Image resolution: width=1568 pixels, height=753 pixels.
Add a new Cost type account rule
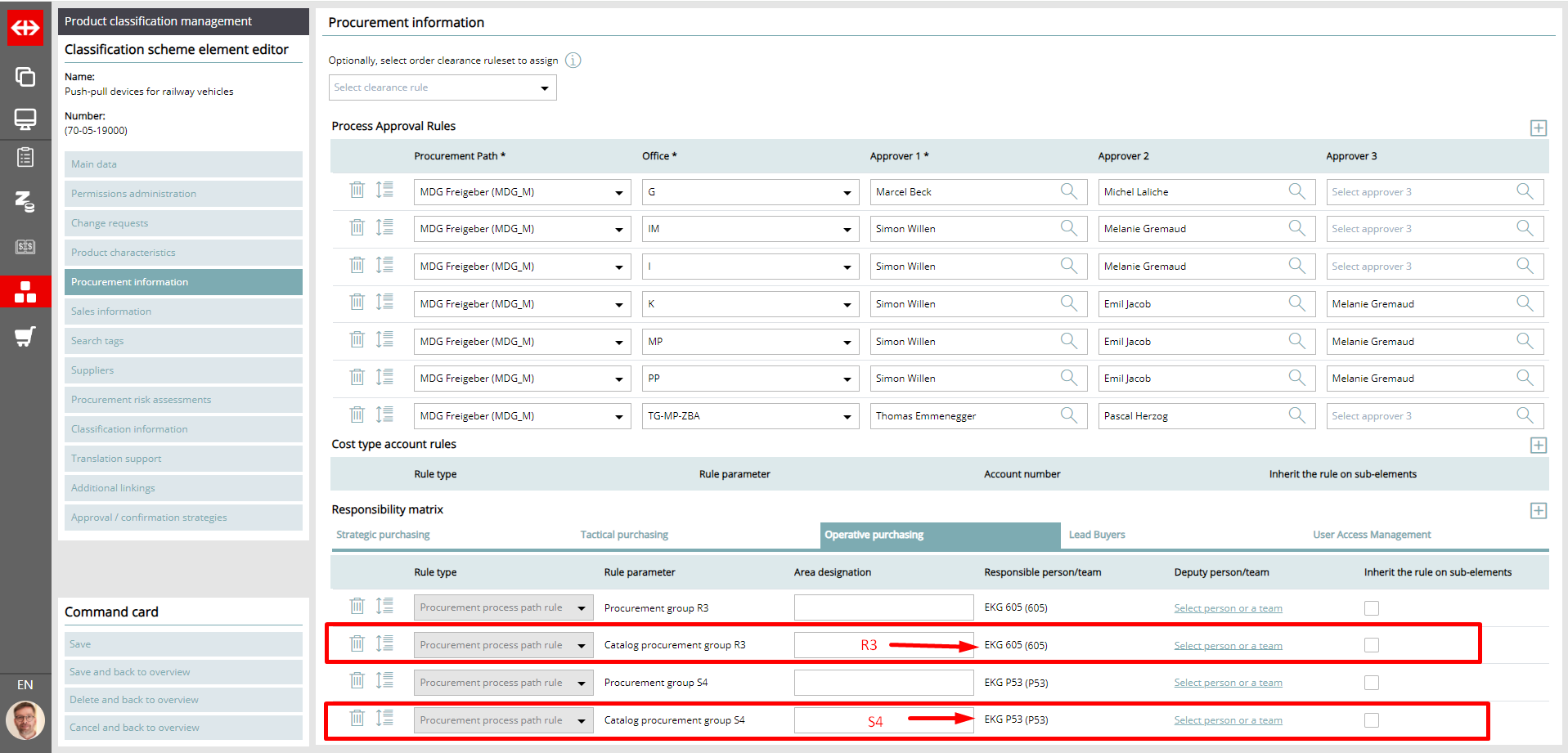pyautogui.click(x=1538, y=446)
